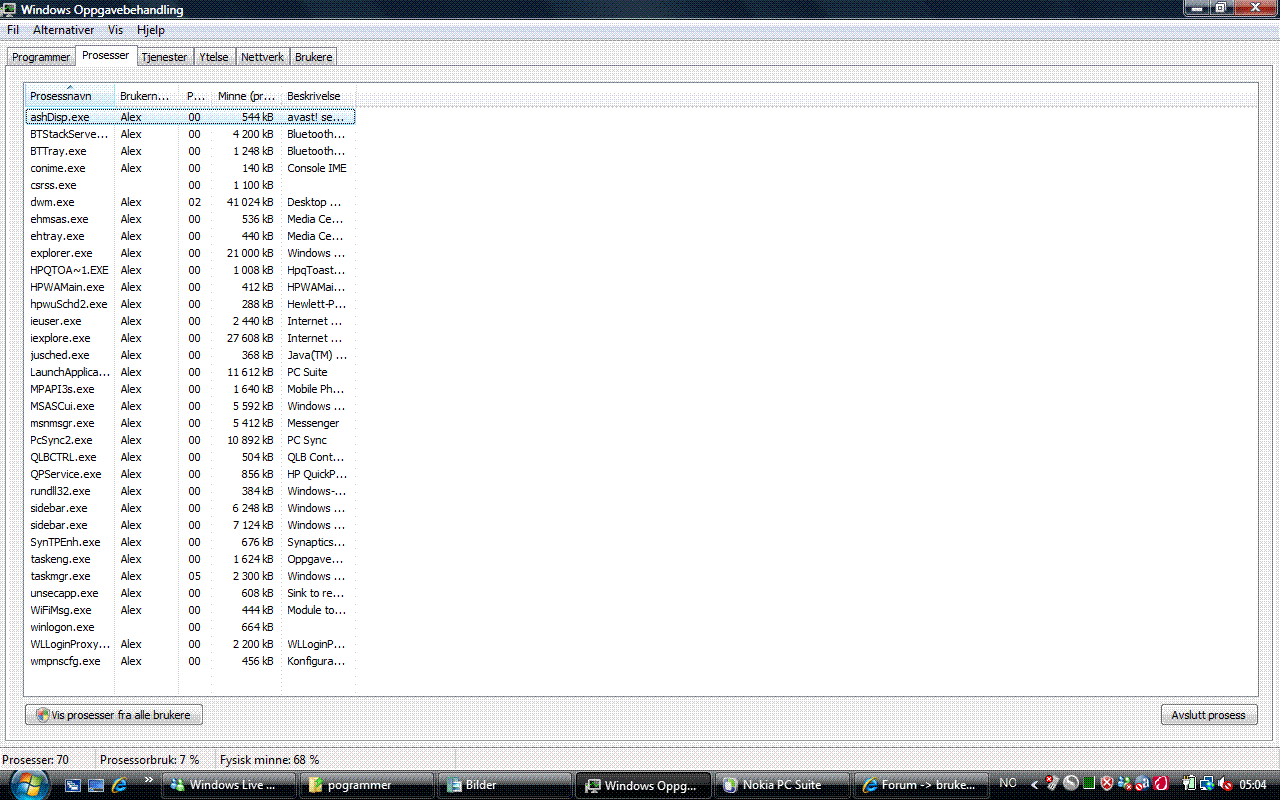The image size is (1280, 800).
Task: Select the taskmgr.exe process row
Action: [x=190, y=576]
